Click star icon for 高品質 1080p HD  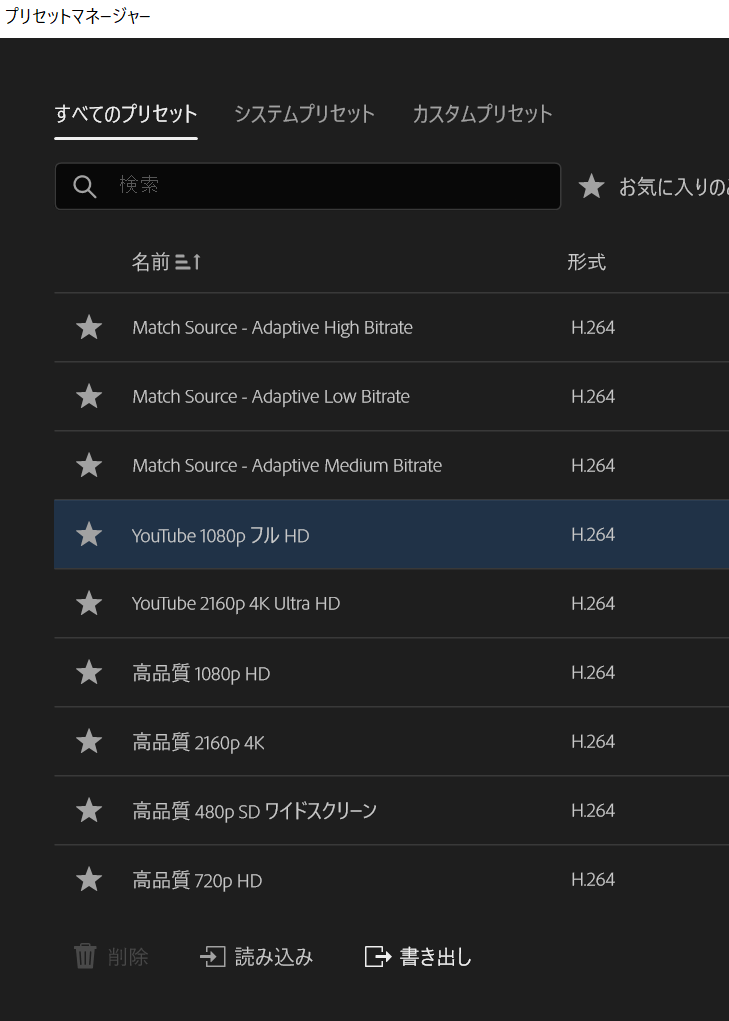point(89,673)
